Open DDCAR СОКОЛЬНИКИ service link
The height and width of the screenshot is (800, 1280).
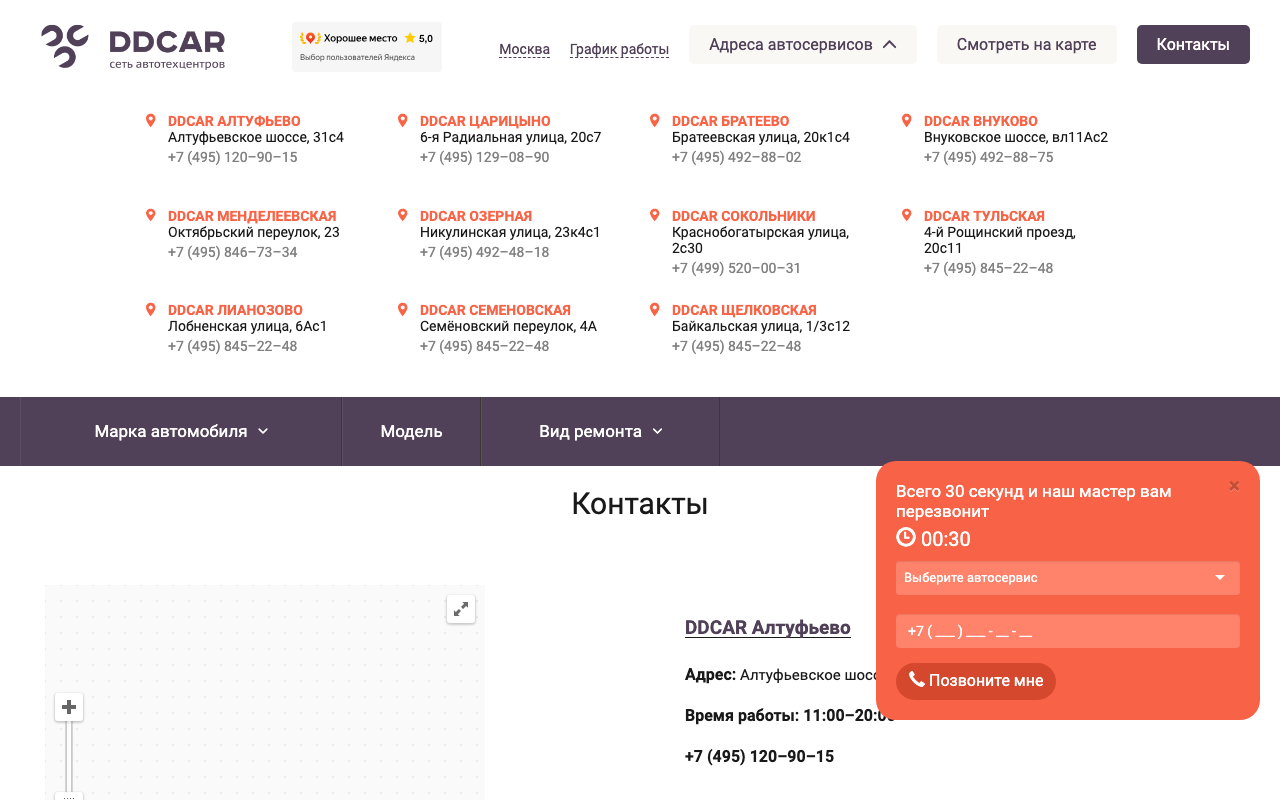tap(744, 216)
